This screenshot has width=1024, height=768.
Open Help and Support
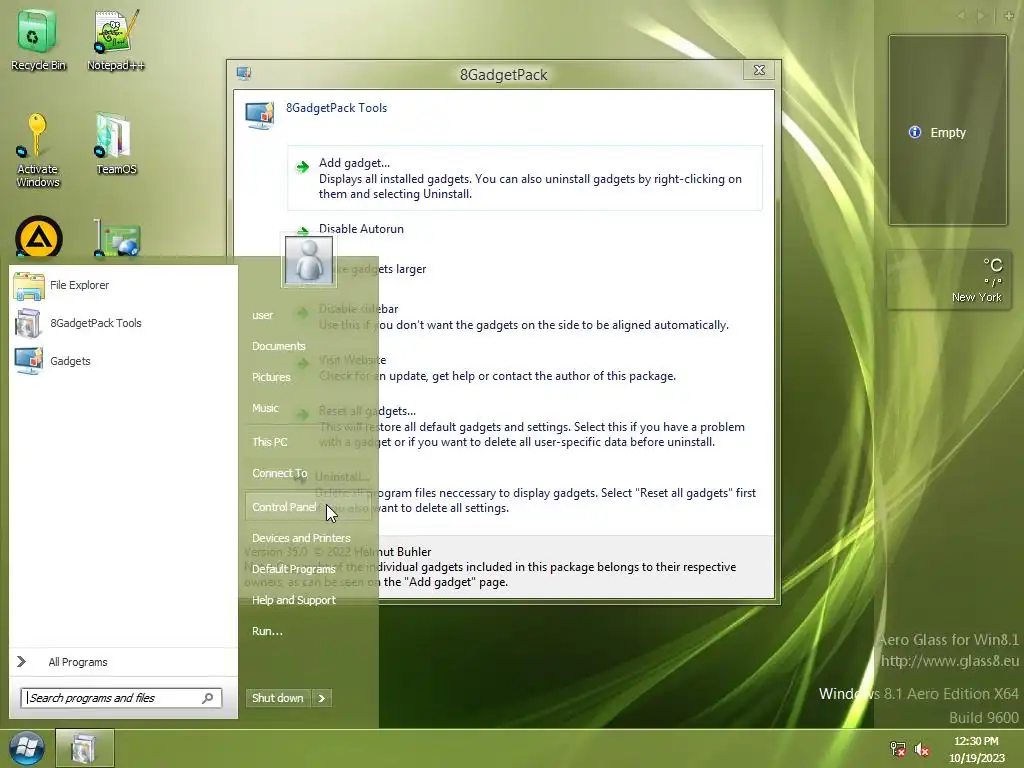tap(294, 600)
